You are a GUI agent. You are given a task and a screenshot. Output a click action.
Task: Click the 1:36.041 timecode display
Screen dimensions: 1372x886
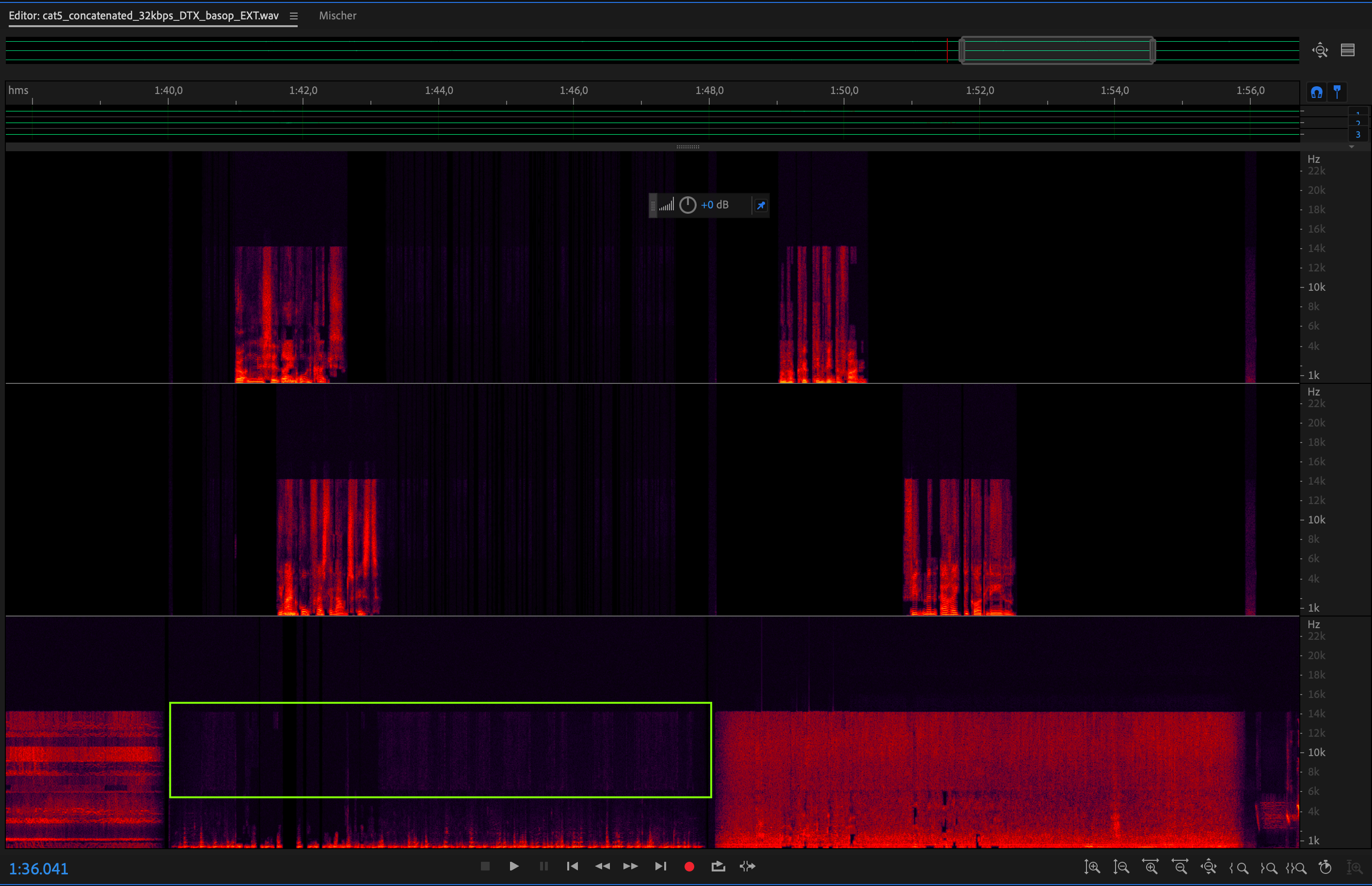[x=39, y=868]
